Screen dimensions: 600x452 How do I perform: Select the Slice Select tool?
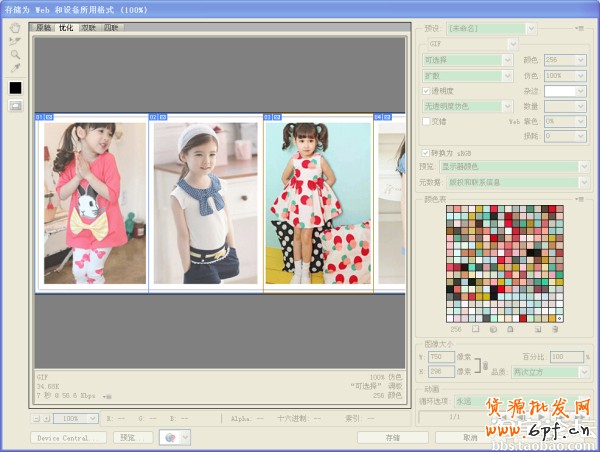tap(15, 41)
